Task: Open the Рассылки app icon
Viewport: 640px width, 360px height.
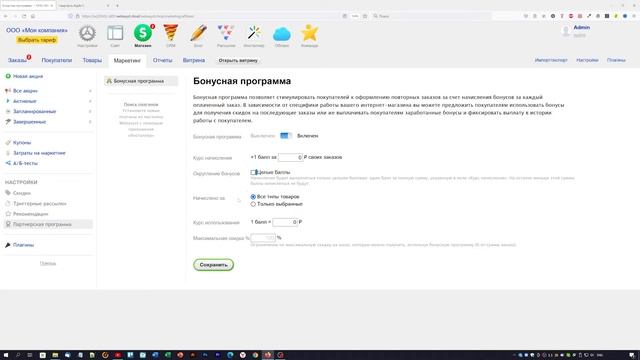Action: [226, 33]
